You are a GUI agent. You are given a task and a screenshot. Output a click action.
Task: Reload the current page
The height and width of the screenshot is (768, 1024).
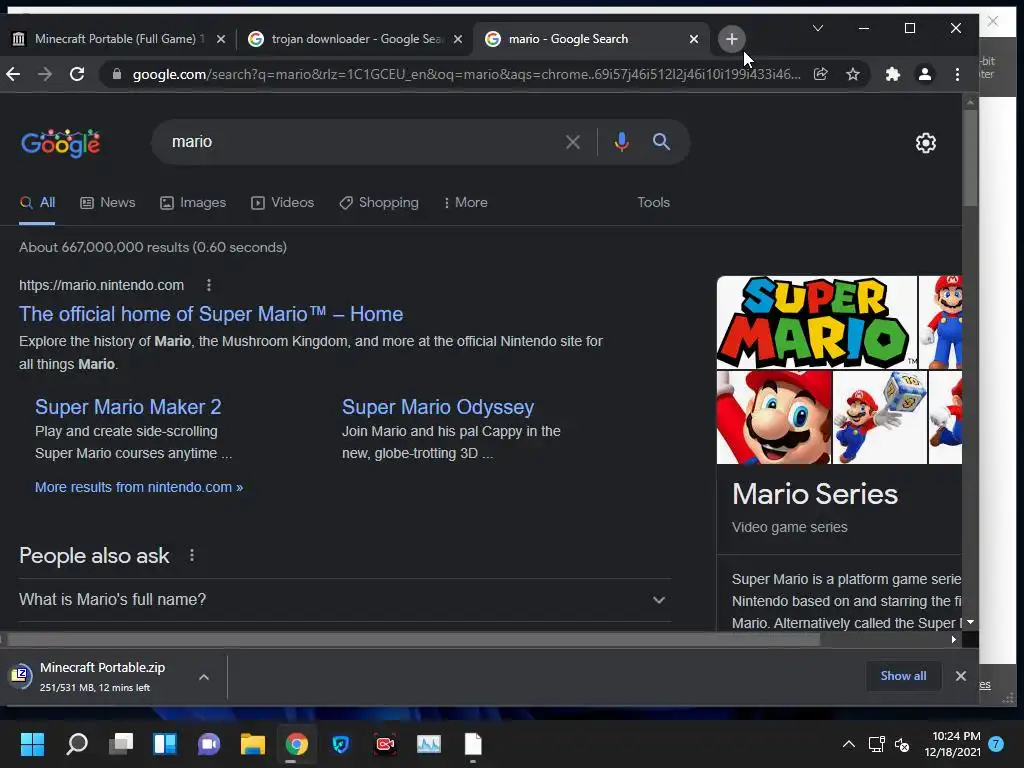pos(77,74)
